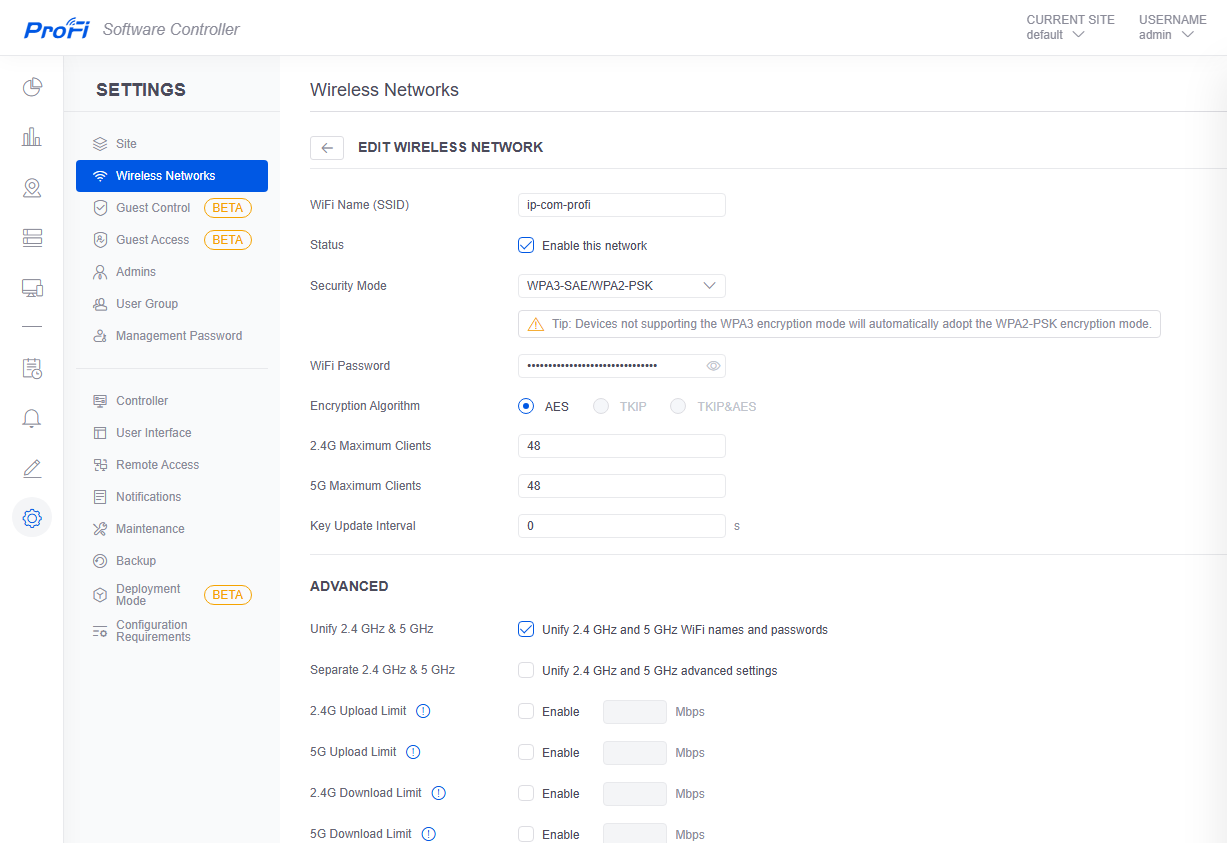Image resolution: width=1227 pixels, height=843 pixels.
Task: Click the info icon next to 2.4G Upload Limit
Action: pyautogui.click(x=423, y=711)
